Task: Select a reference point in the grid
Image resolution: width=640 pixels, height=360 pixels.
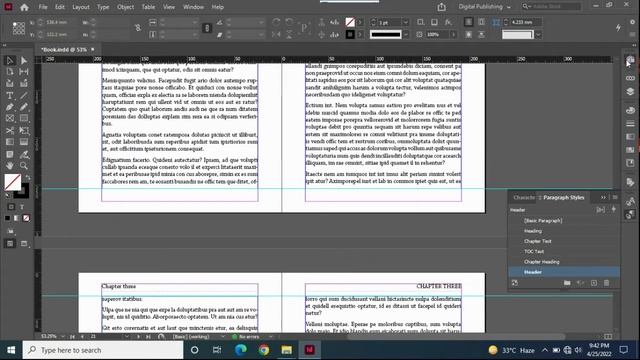Action: (x=18, y=28)
